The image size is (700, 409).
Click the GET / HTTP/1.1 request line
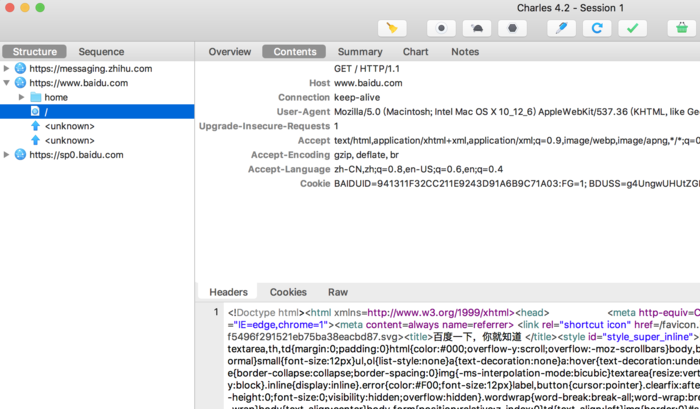367,68
